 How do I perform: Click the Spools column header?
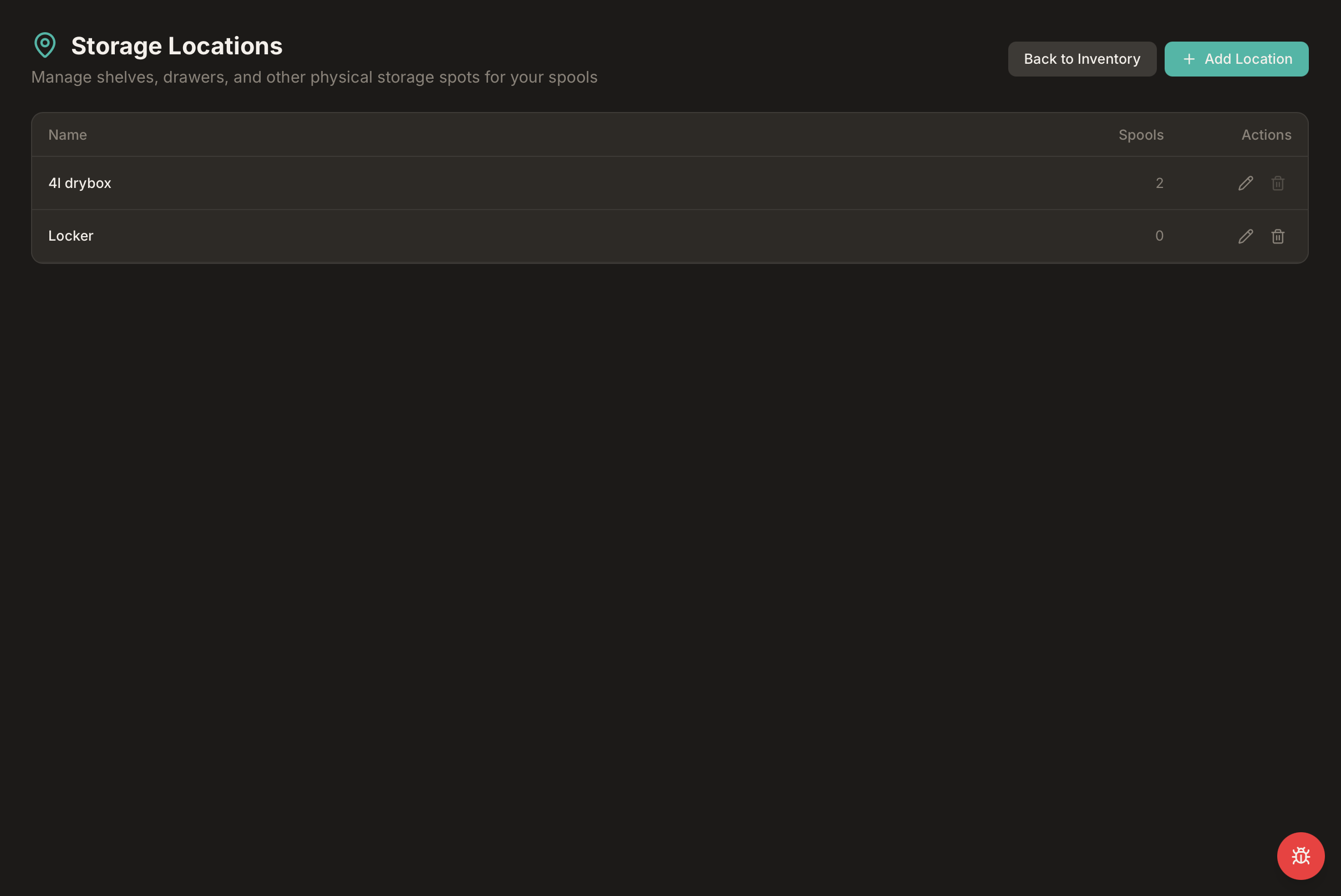1140,135
